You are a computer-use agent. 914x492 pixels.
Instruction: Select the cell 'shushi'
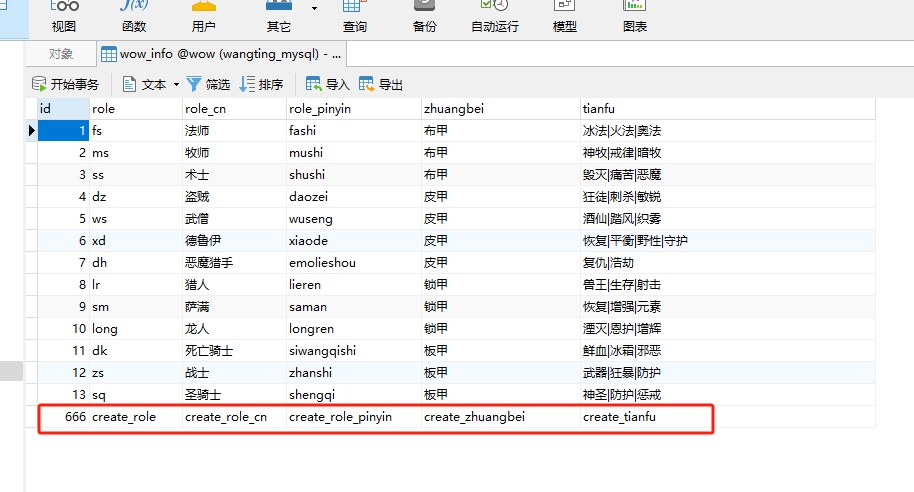(x=354, y=175)
